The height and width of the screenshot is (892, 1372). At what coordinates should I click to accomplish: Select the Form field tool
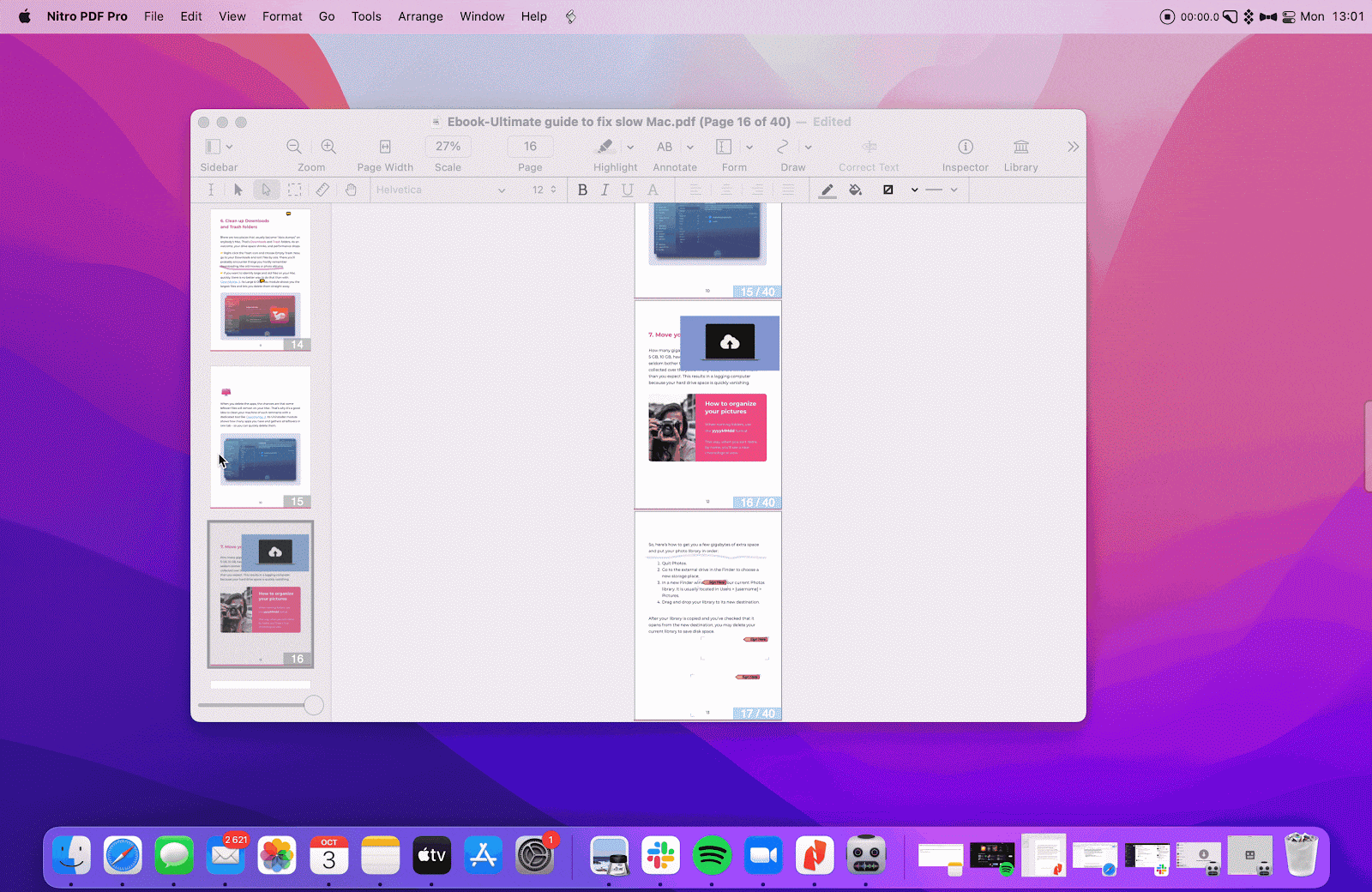tap(724, 147)
